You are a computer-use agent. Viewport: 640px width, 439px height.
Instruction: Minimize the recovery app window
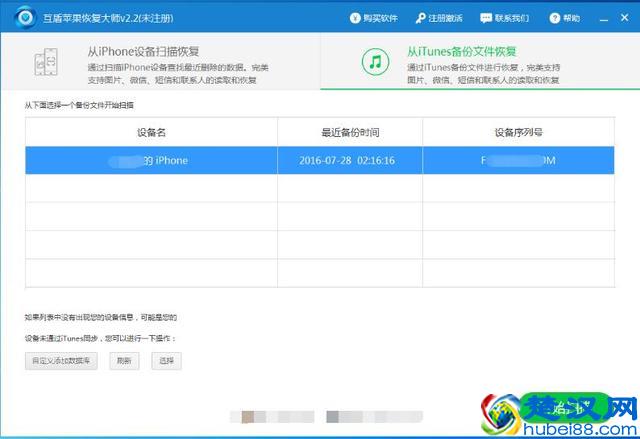tap(604, 18)
